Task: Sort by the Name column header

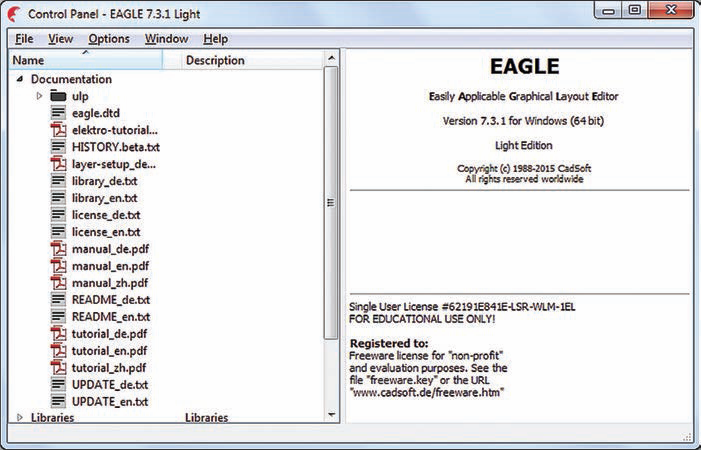Action: (85, 60)
